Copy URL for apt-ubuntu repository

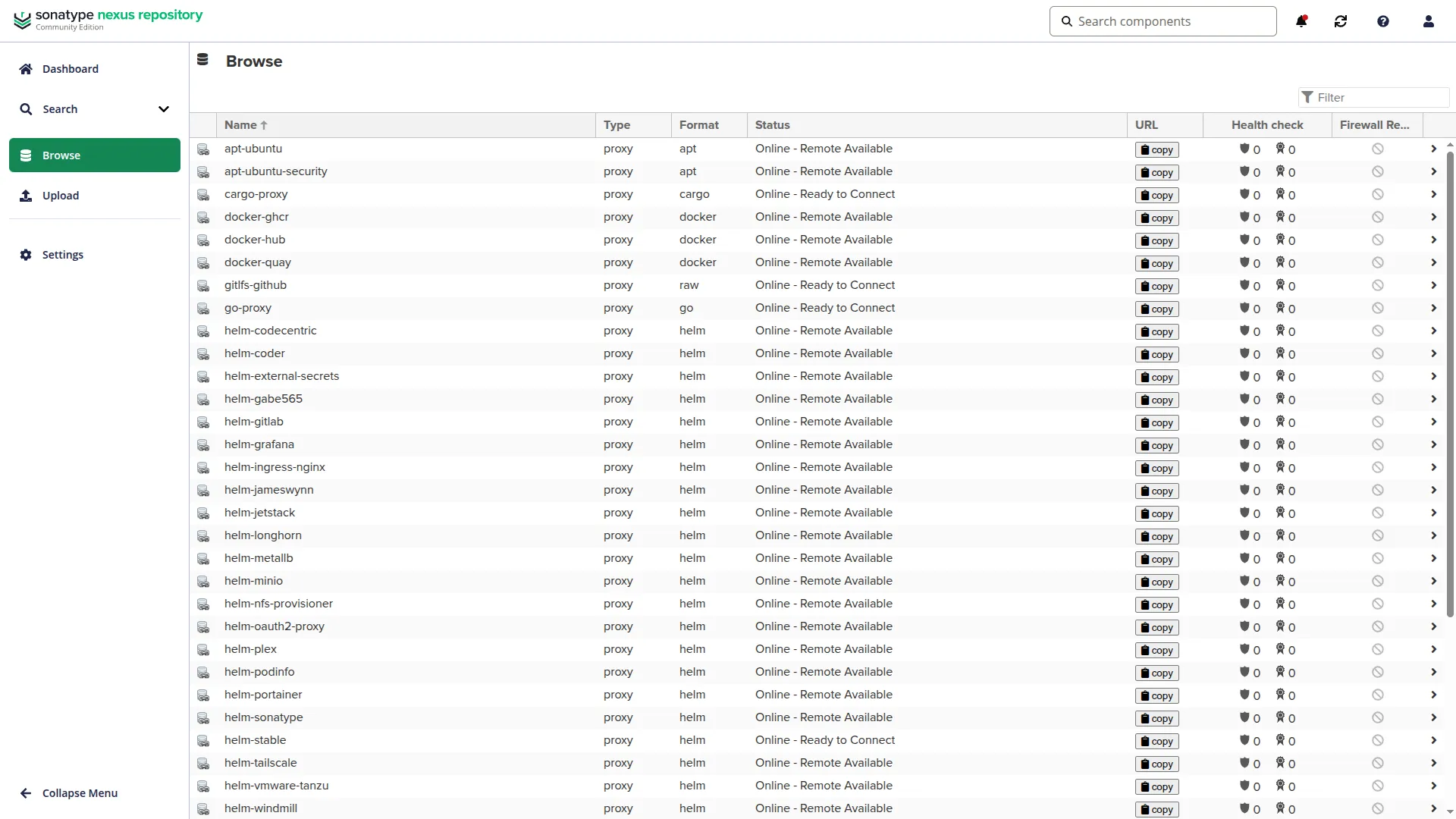coord(1156,149)
